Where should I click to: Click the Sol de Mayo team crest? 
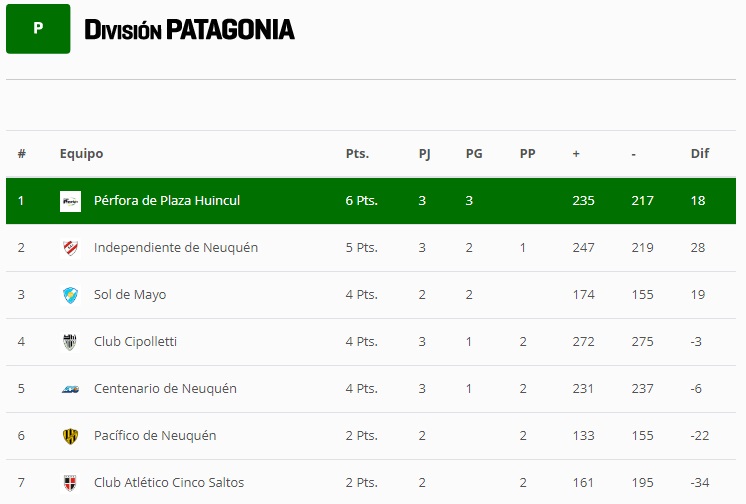click(70, 295)
